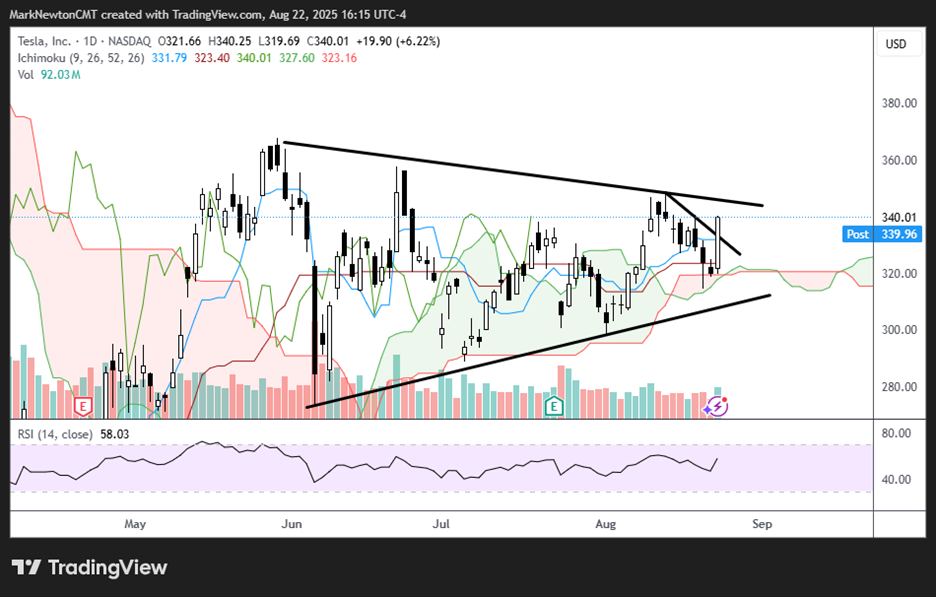Screen dimensions: 936x597
Task: Open the USD currency selector
Action: (895, 45)
